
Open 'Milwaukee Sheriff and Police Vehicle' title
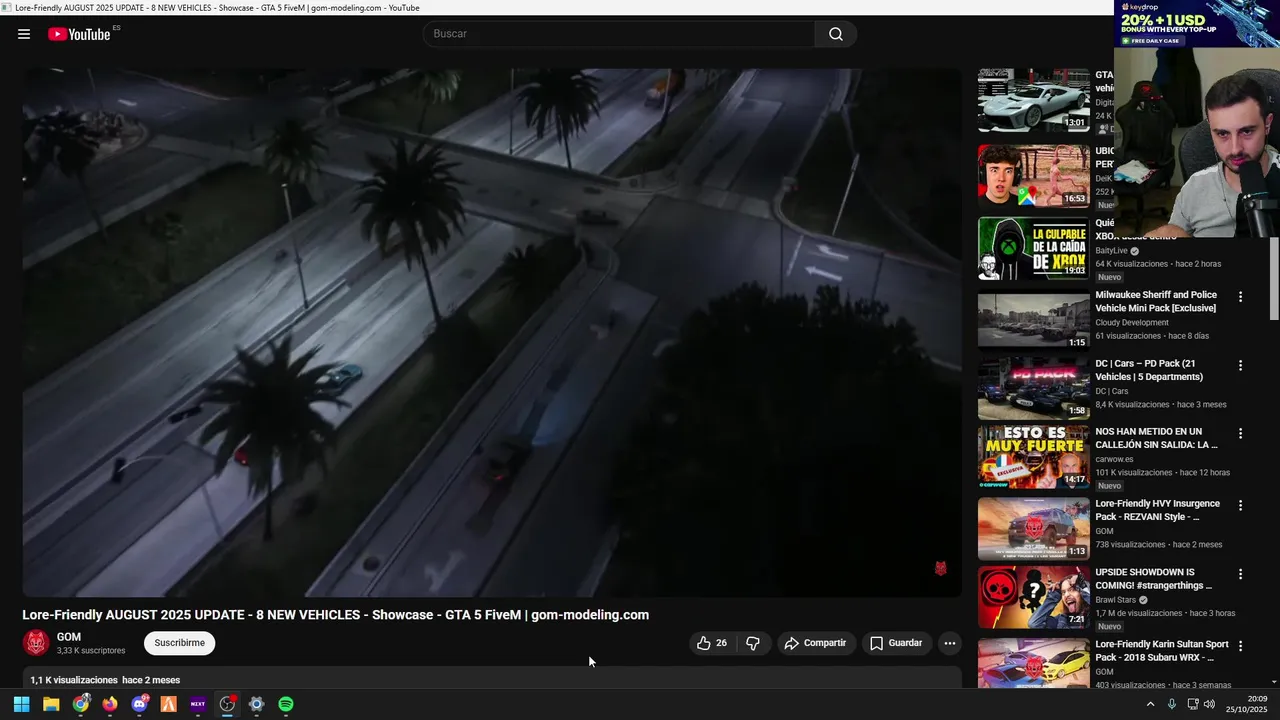pos(1156,301)
